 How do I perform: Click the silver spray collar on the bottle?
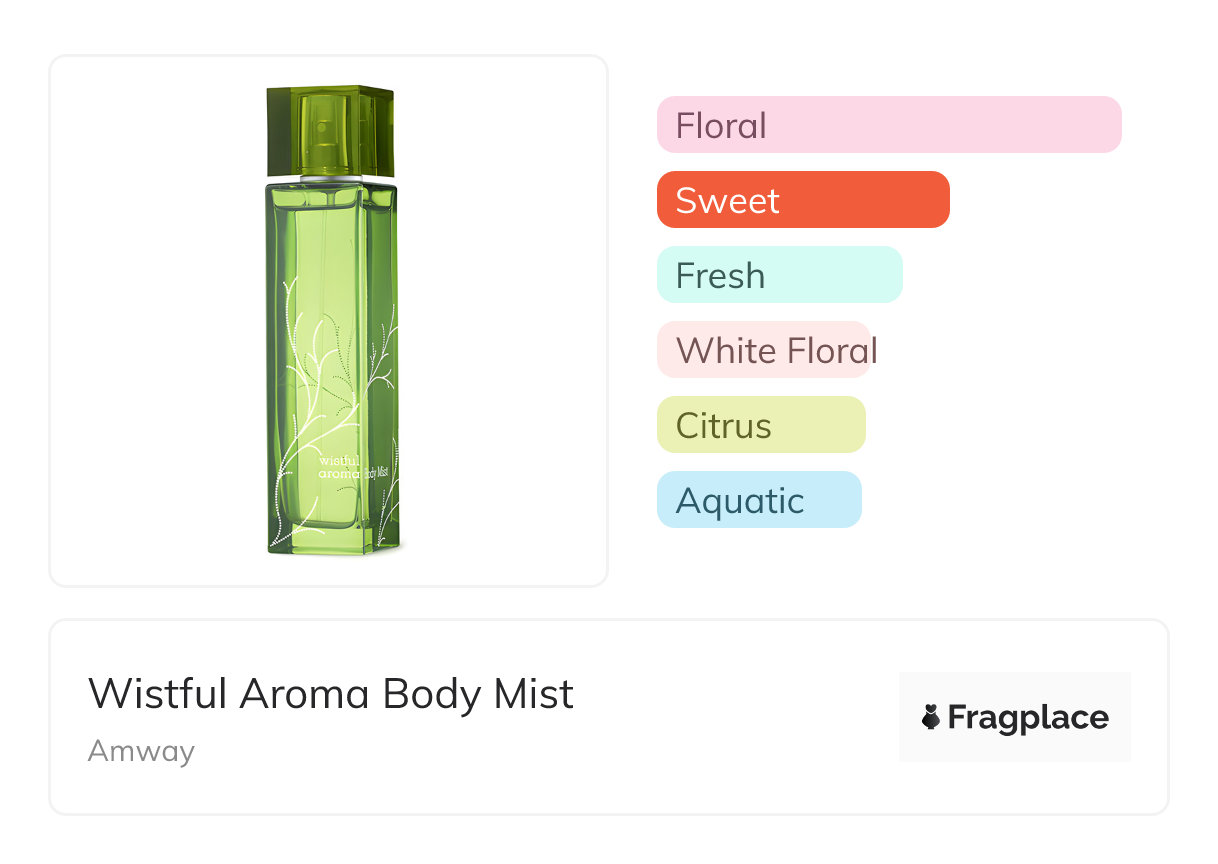pyautogui.click(x=331, y=179)
